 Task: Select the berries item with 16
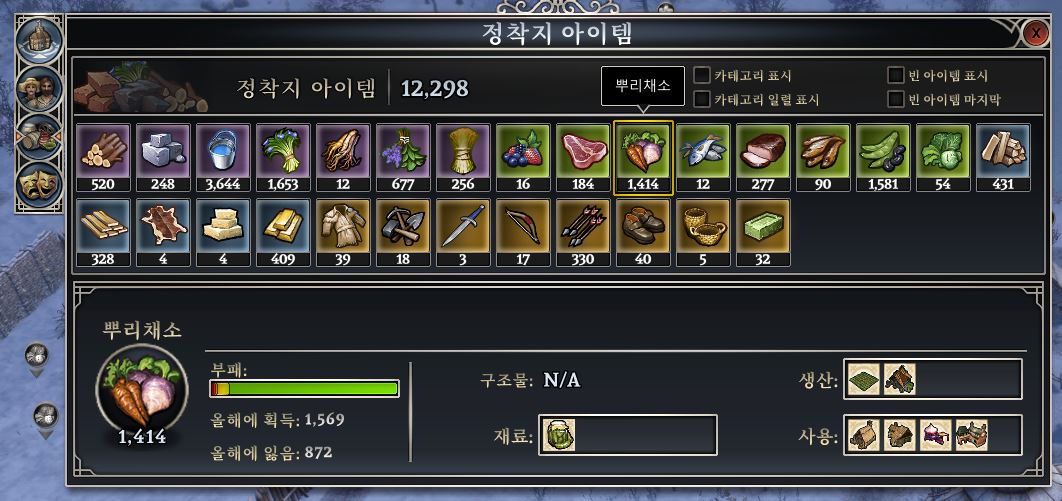click(523, 157)
